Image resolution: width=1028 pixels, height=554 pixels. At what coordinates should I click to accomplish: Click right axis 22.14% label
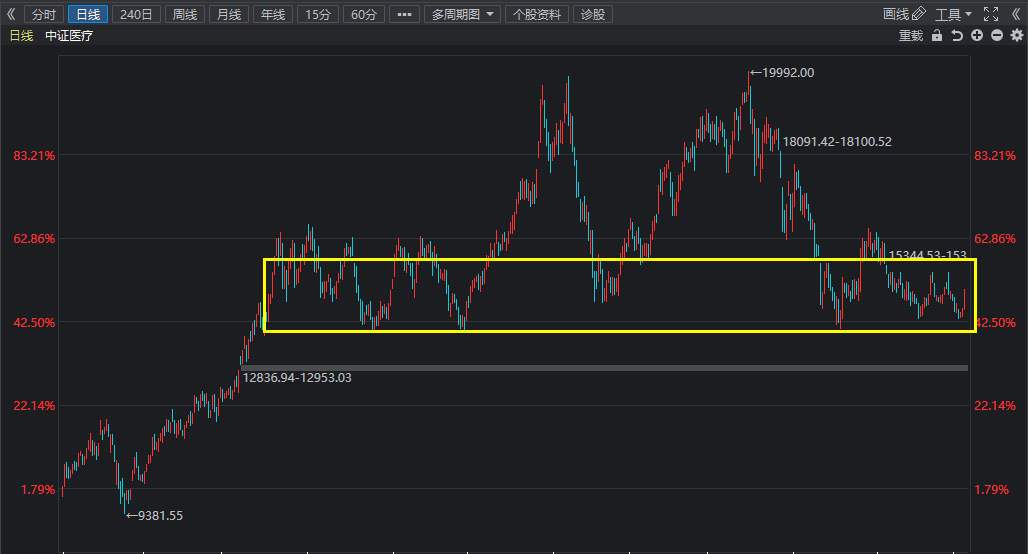click(995, 406)
